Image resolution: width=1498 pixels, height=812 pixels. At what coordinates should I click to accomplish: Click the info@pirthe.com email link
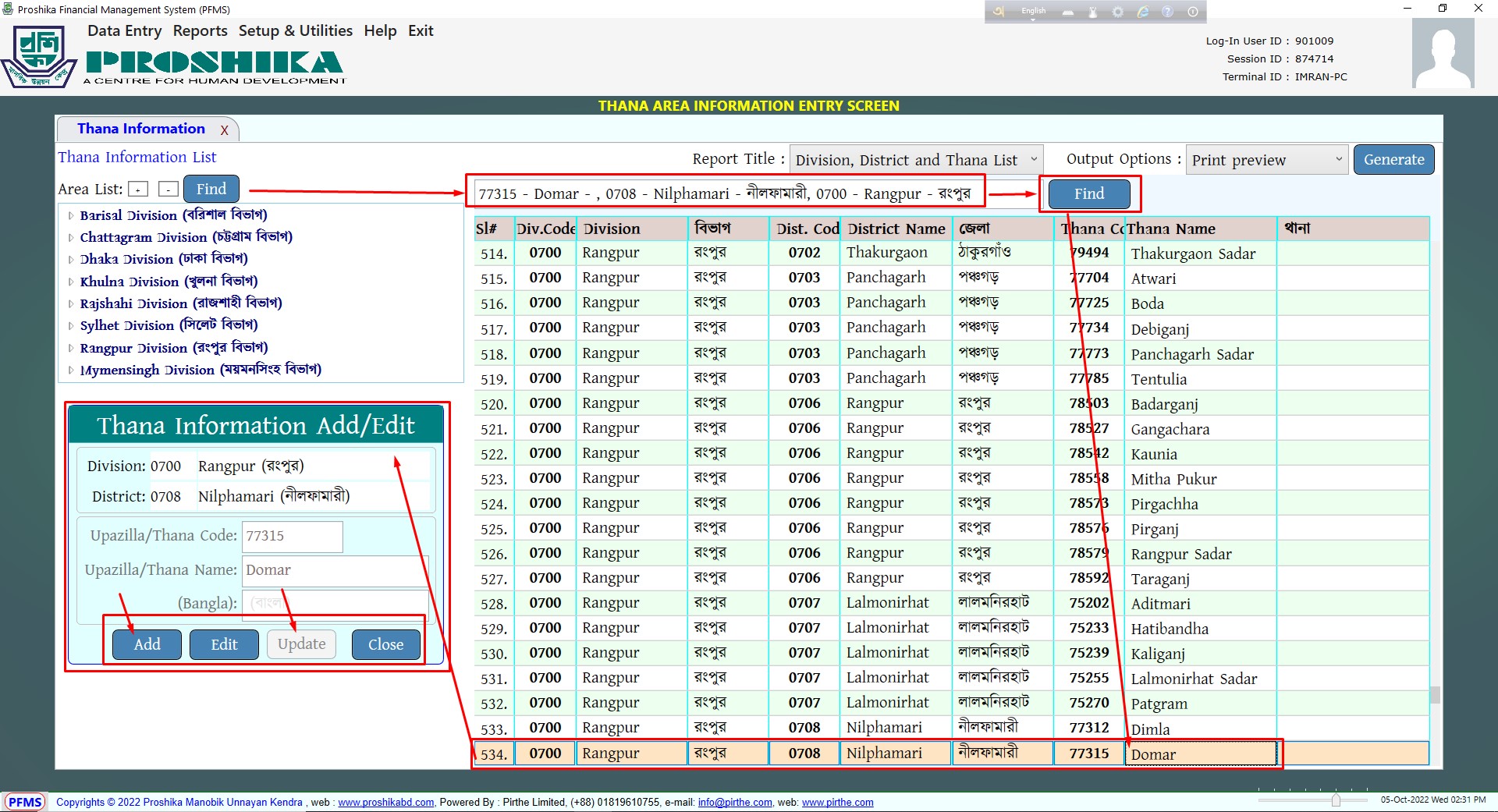(x=735, y=802)
